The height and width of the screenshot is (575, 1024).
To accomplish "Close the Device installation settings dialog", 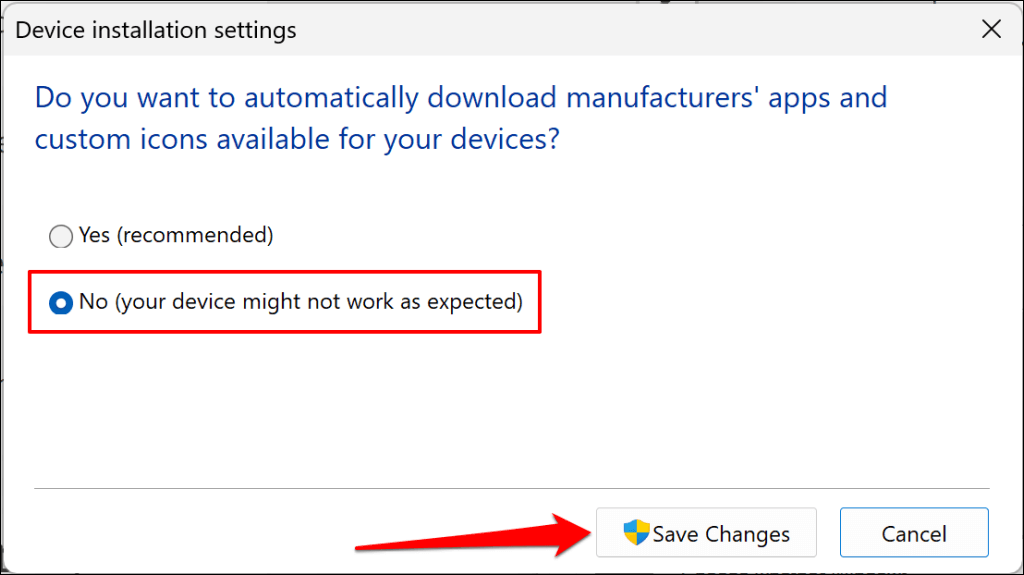I will point(991,29).
